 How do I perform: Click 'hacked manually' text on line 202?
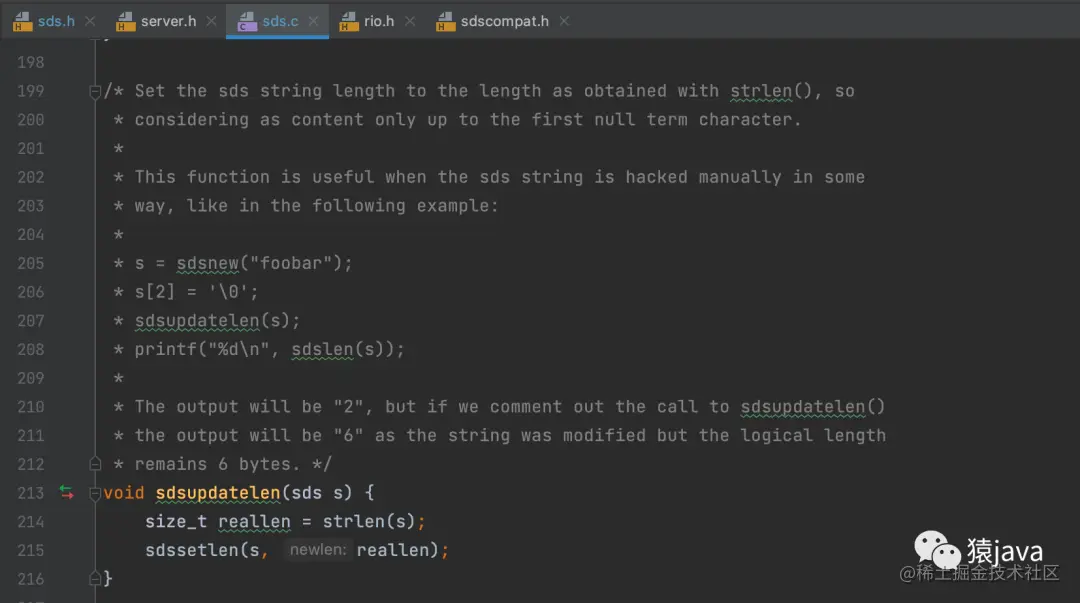click(x=703, y=177)
